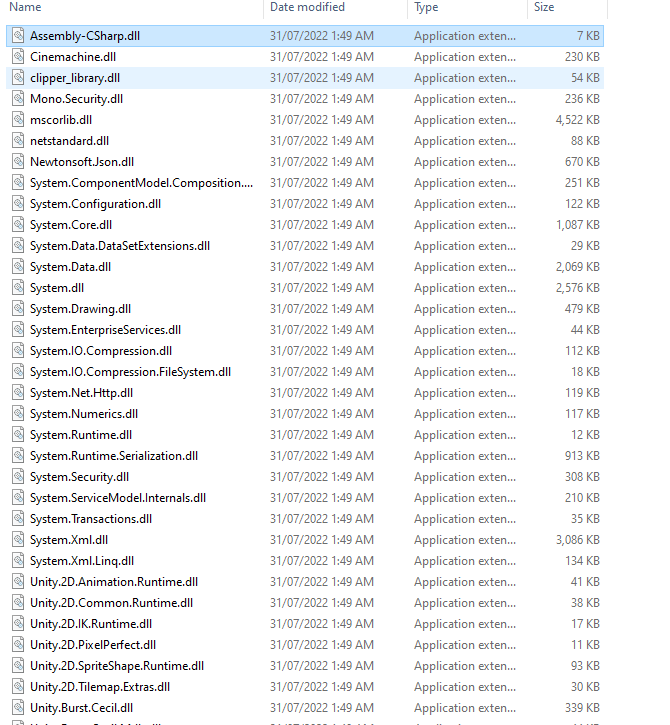Screen dimensions: 670x725
Task: Click the System.Data.dll file icon
Action: (18, 267)
